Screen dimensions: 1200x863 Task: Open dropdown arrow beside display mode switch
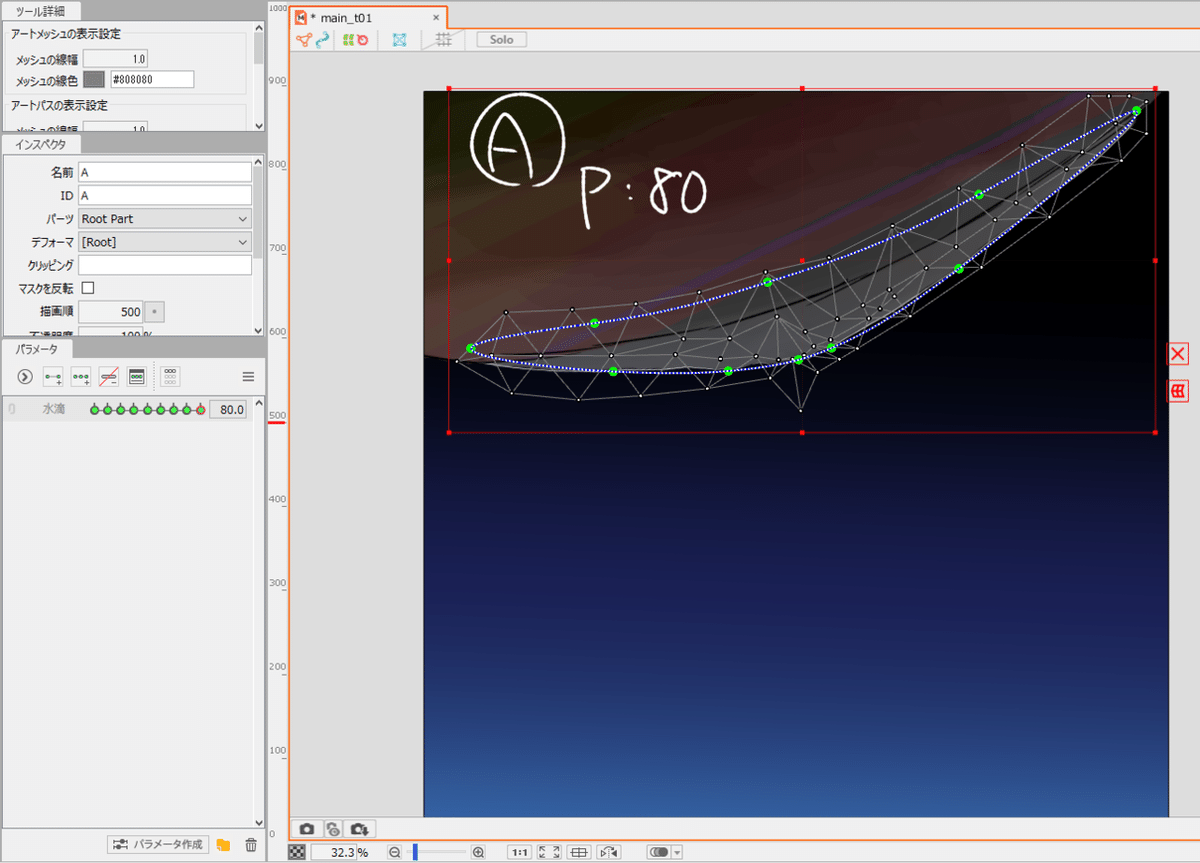677,853
